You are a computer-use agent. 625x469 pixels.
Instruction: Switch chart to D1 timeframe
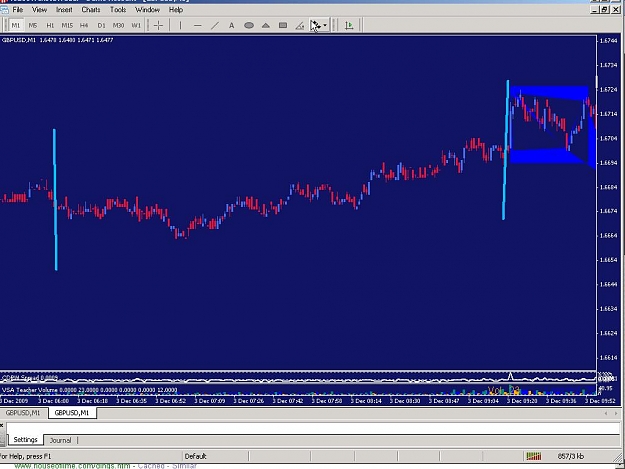point(101,26)
